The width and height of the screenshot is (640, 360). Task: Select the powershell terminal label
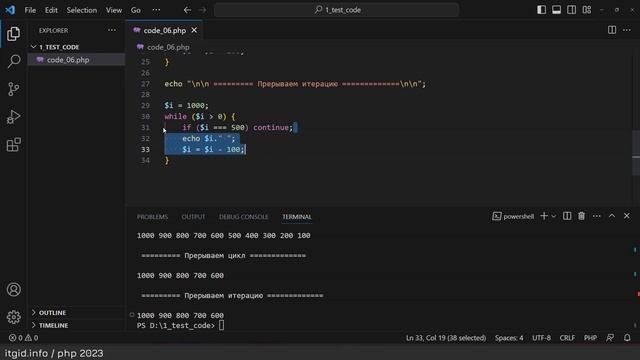(x=513, y=216)
